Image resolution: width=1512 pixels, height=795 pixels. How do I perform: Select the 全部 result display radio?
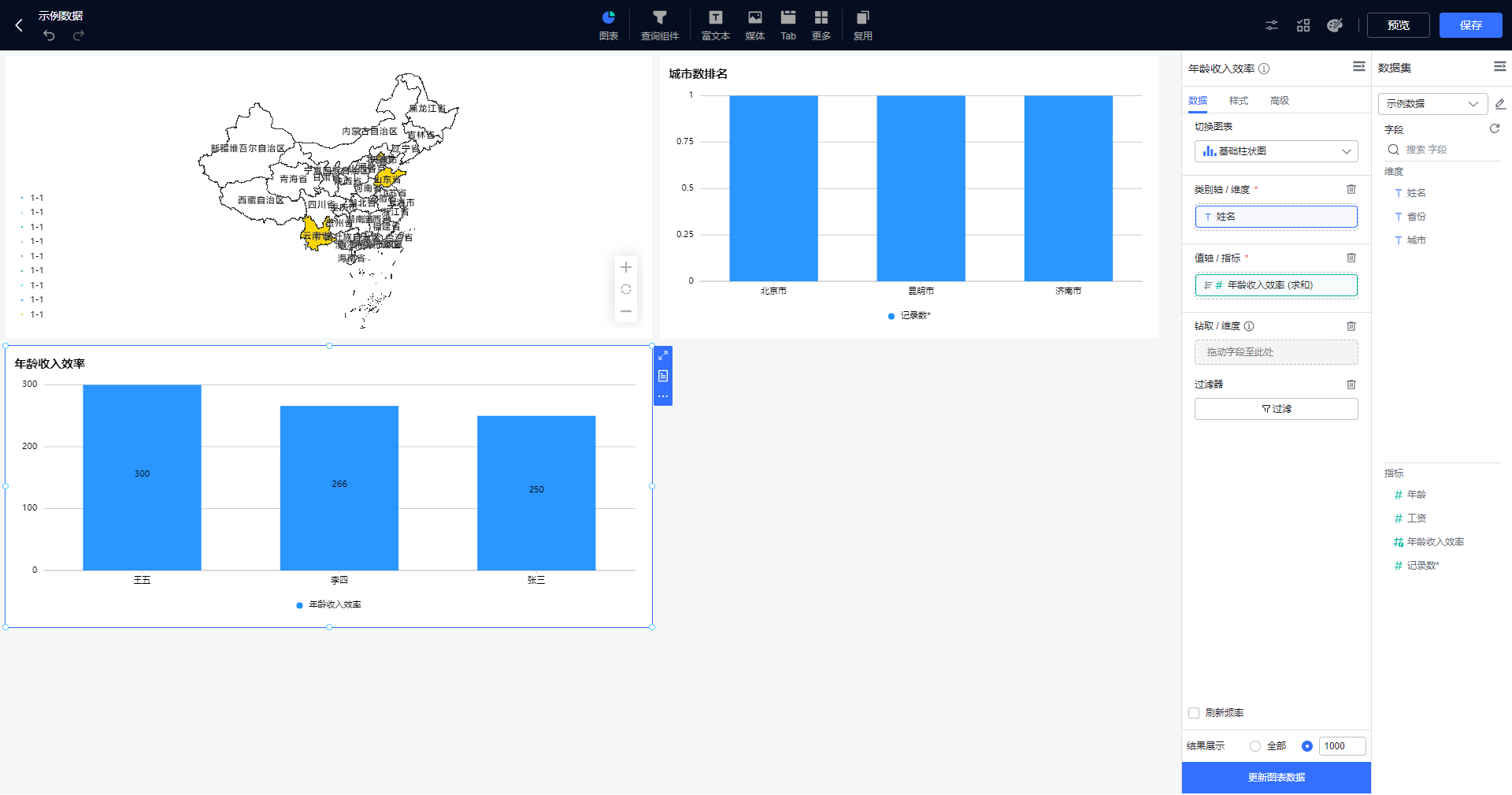coord(1255,746)
